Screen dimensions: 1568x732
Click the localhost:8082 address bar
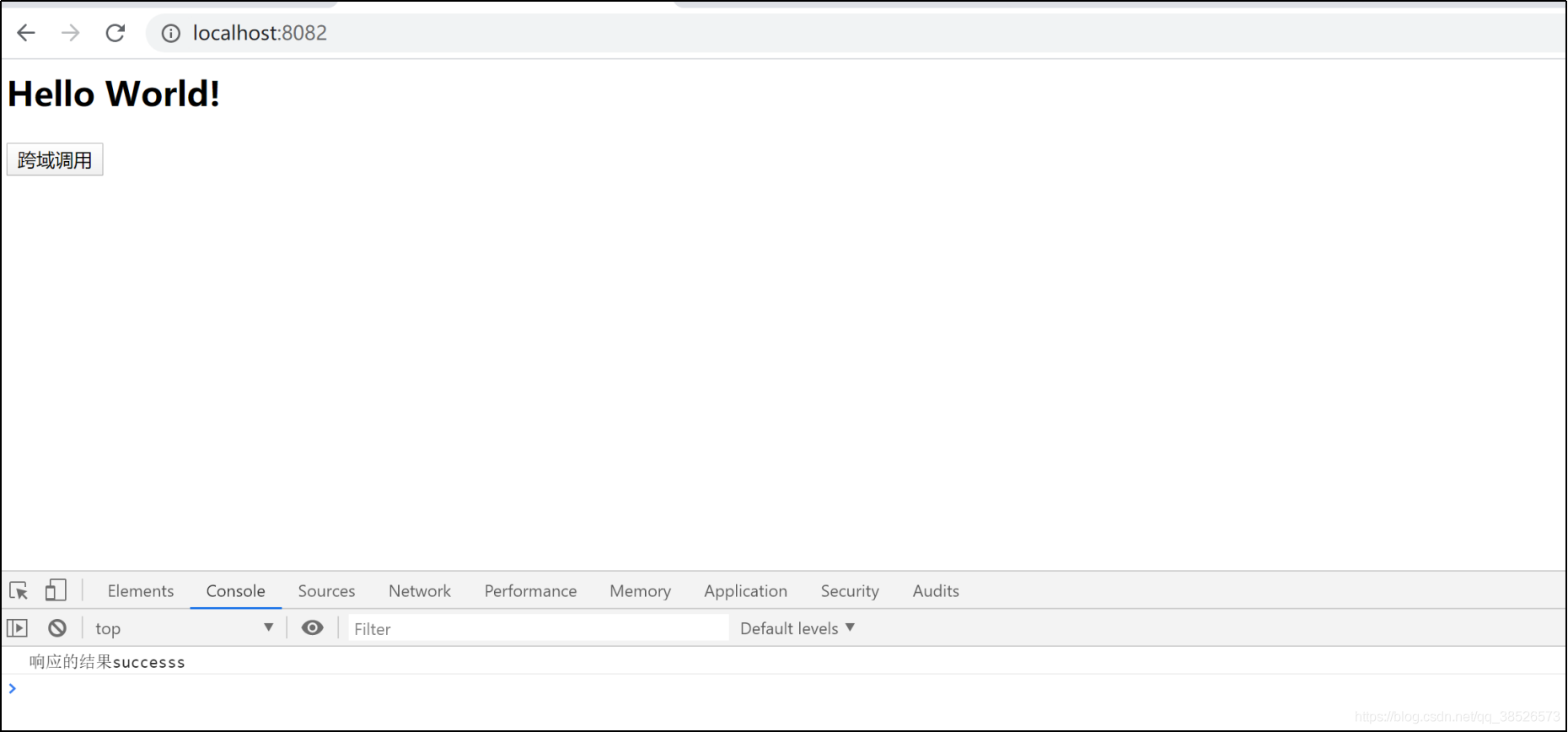click(x=855, y=33)
